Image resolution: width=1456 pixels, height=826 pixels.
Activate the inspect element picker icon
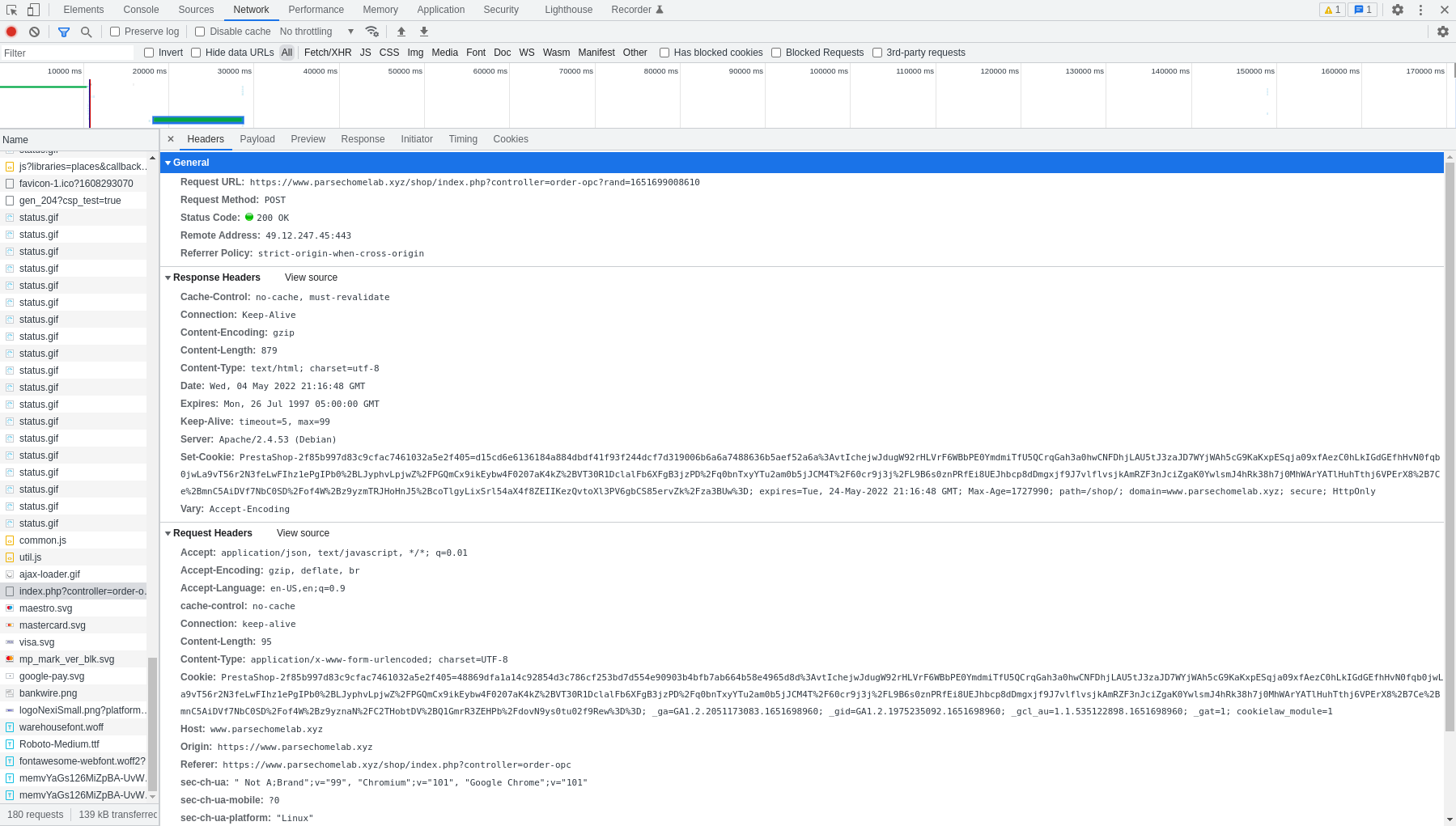tap(11, 10)
